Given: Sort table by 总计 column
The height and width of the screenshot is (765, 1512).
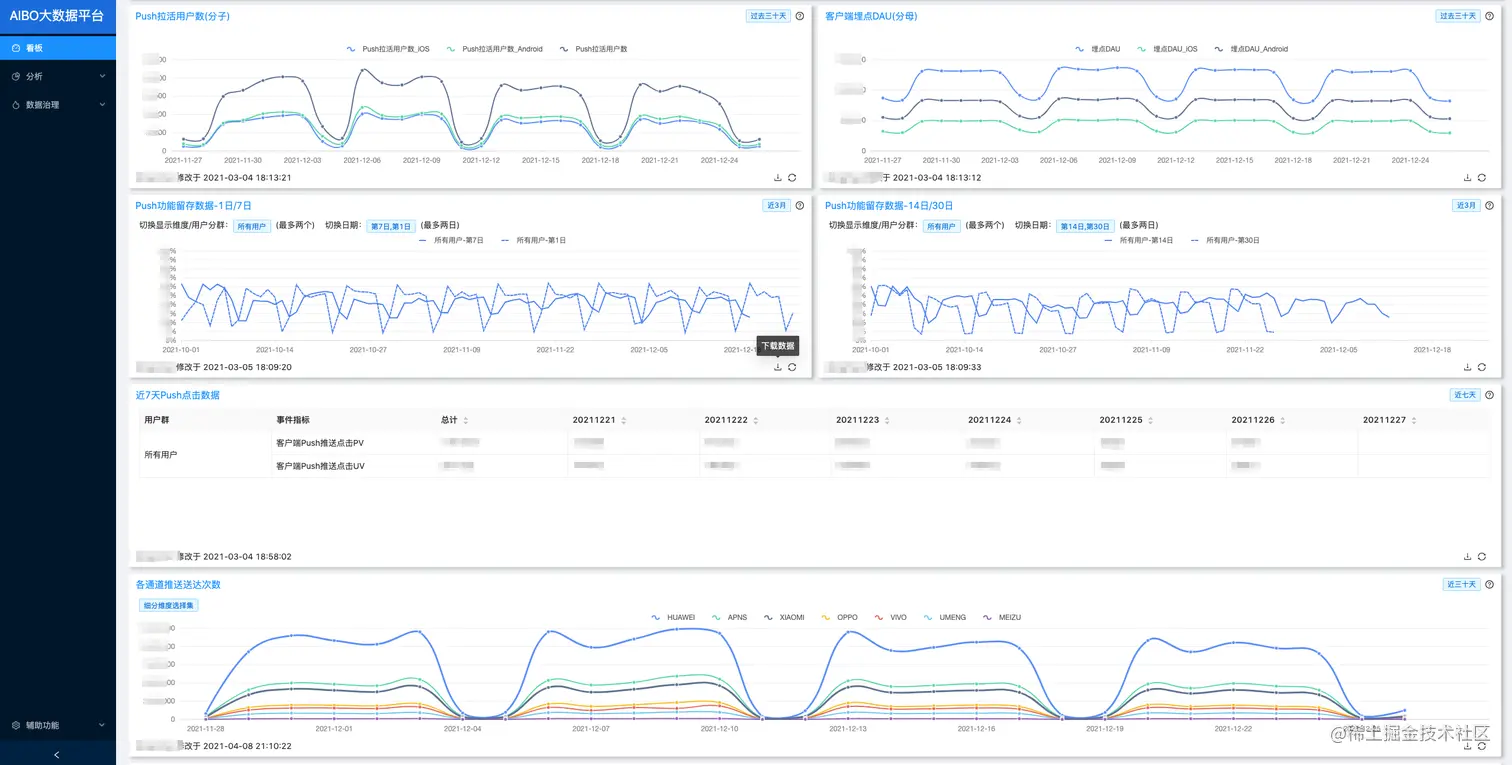Looking at the screenshot, I should (x=465, y=420).
